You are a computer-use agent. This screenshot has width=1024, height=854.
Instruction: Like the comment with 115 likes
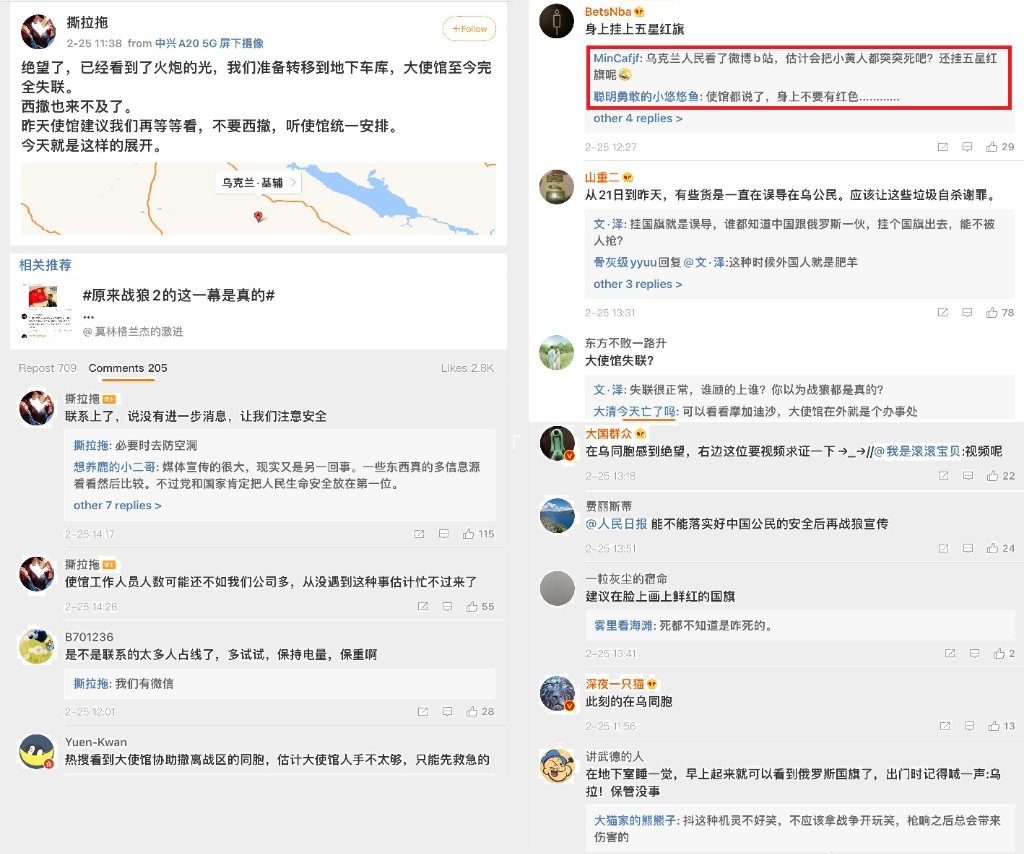(x=478, y=534)
